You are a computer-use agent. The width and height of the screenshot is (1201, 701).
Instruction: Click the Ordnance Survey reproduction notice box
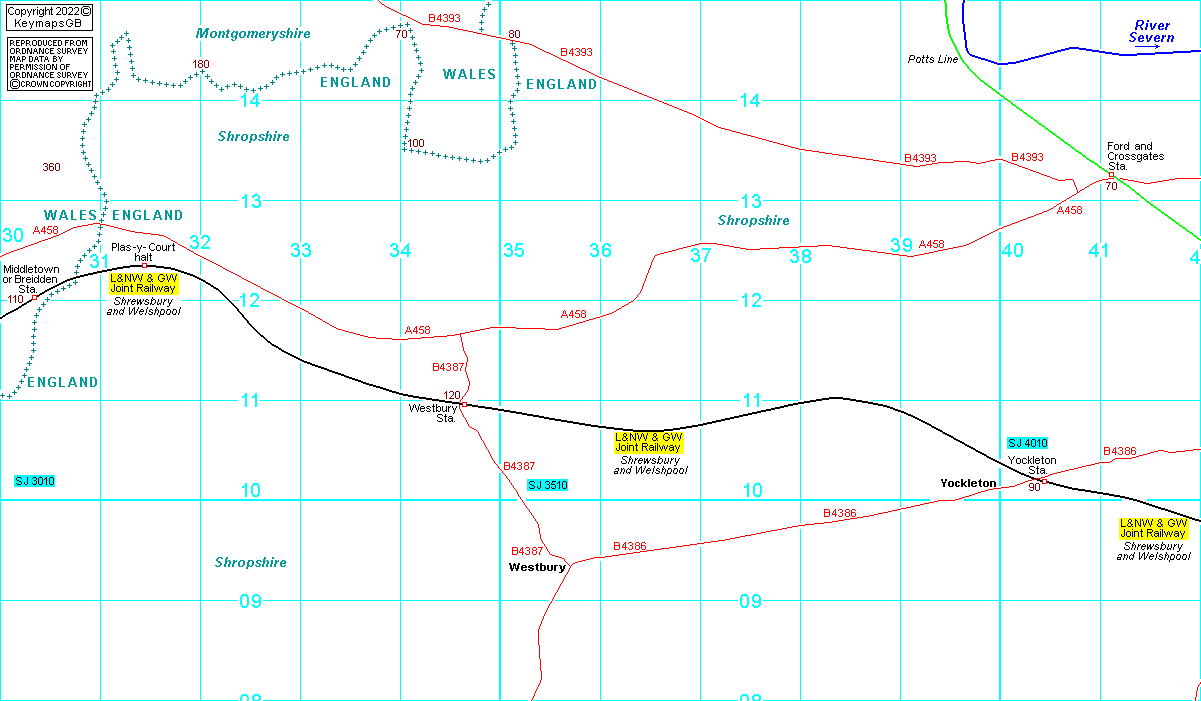(x=49, y=64)
